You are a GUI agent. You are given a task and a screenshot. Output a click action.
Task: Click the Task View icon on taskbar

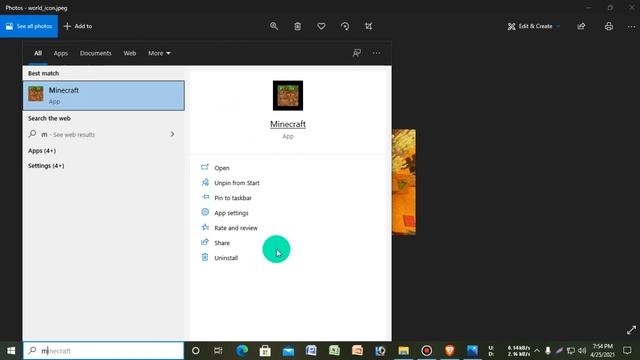pyautogui.click(x=218, y=351)
